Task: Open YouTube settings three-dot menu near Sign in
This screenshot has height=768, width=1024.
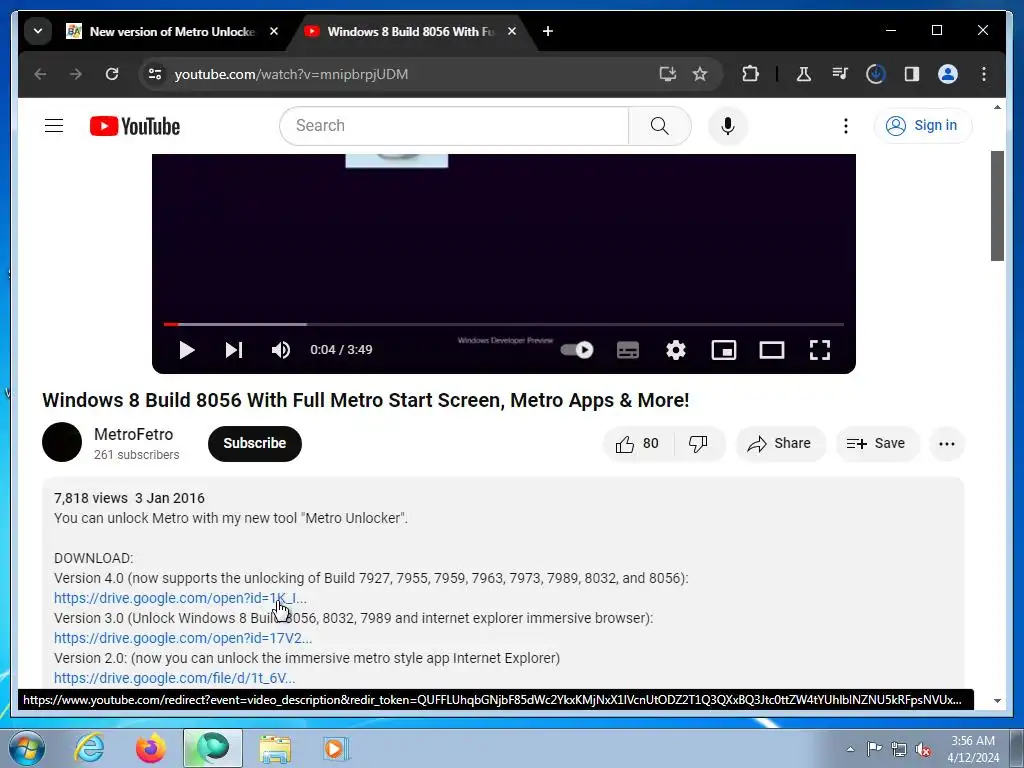Action: click(845, 125)
